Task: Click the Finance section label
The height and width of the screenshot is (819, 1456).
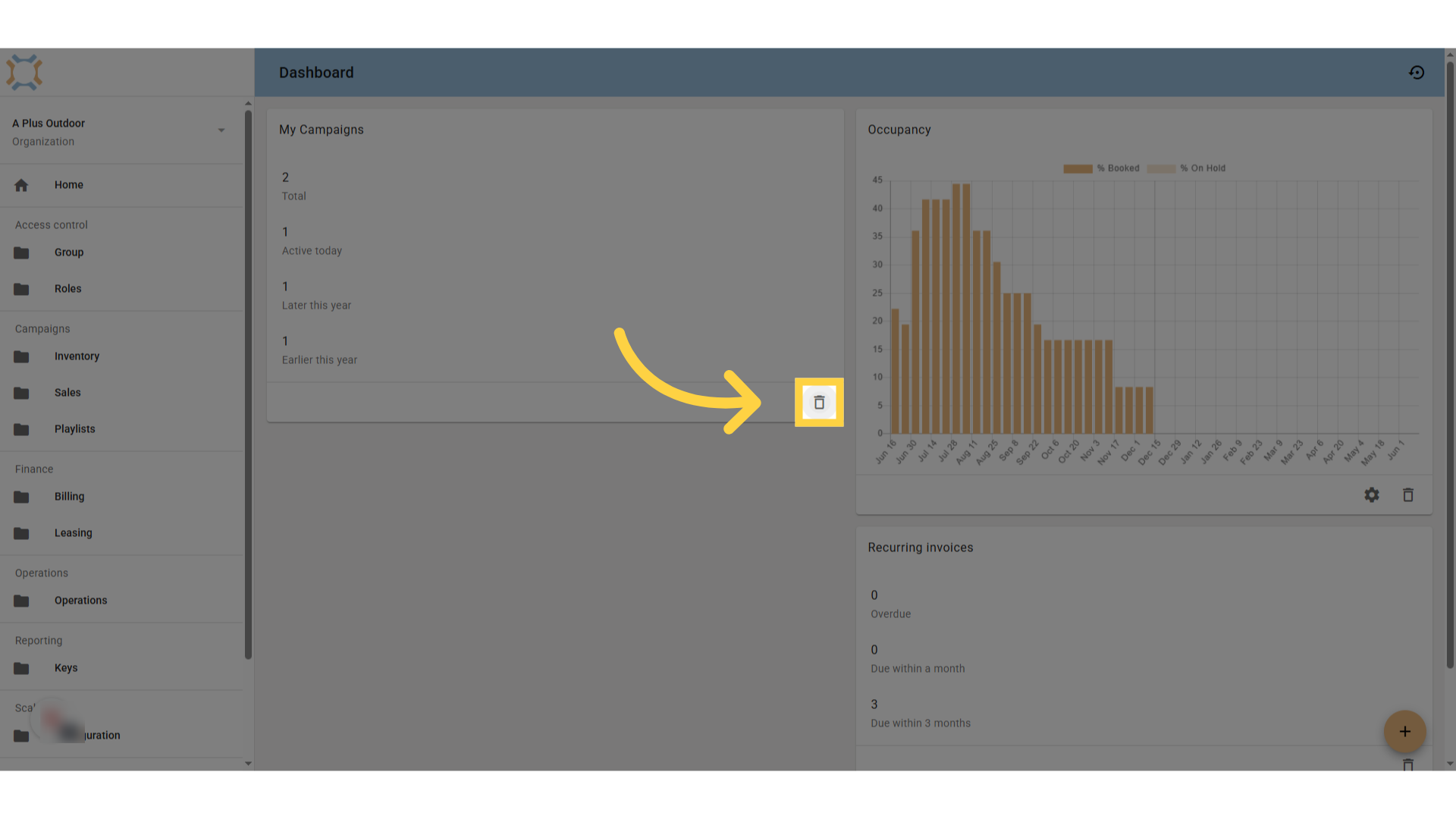Action: [34, 469]
